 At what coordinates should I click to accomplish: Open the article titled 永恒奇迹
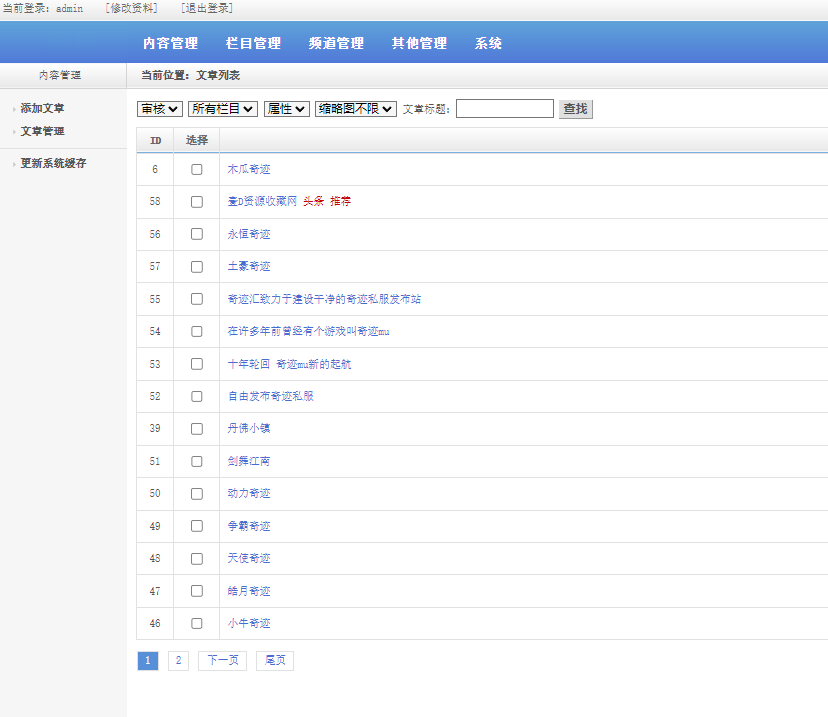249,234
